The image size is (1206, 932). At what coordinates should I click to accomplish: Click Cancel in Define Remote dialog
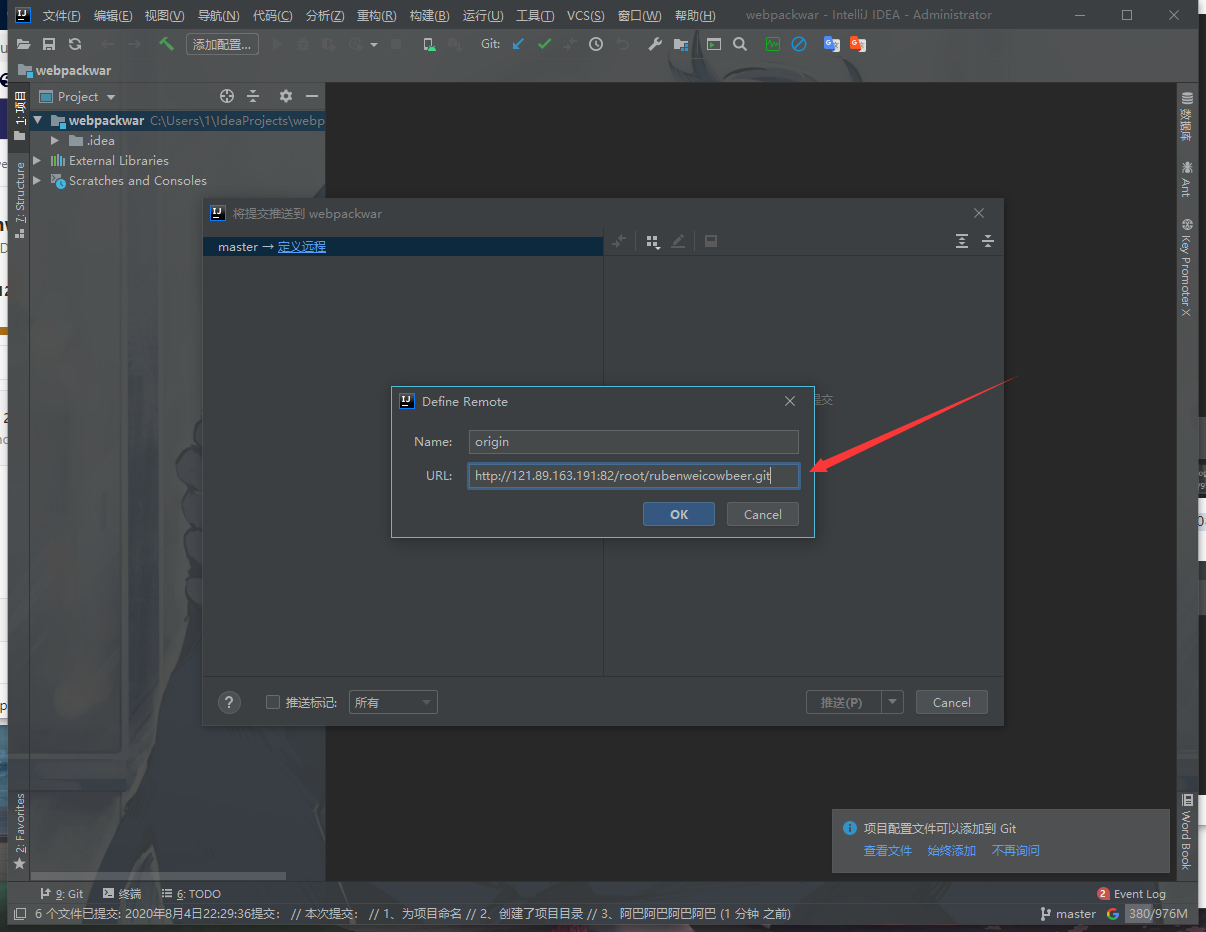point(762,514)
